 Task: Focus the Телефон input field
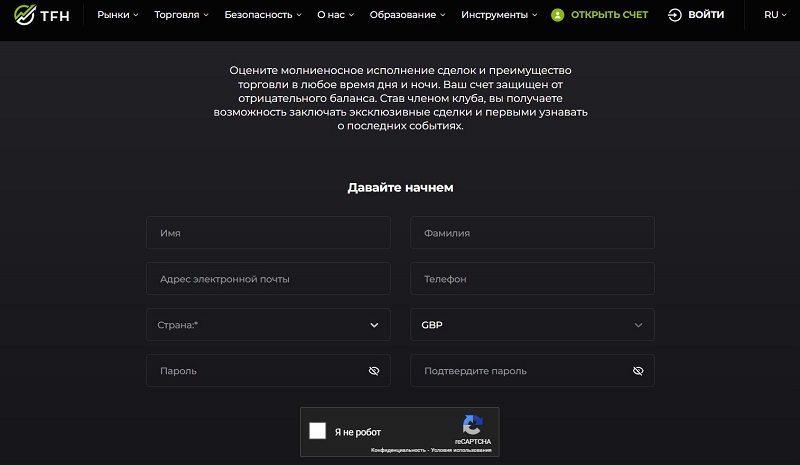pyautogui.click(x=532, y=279)
